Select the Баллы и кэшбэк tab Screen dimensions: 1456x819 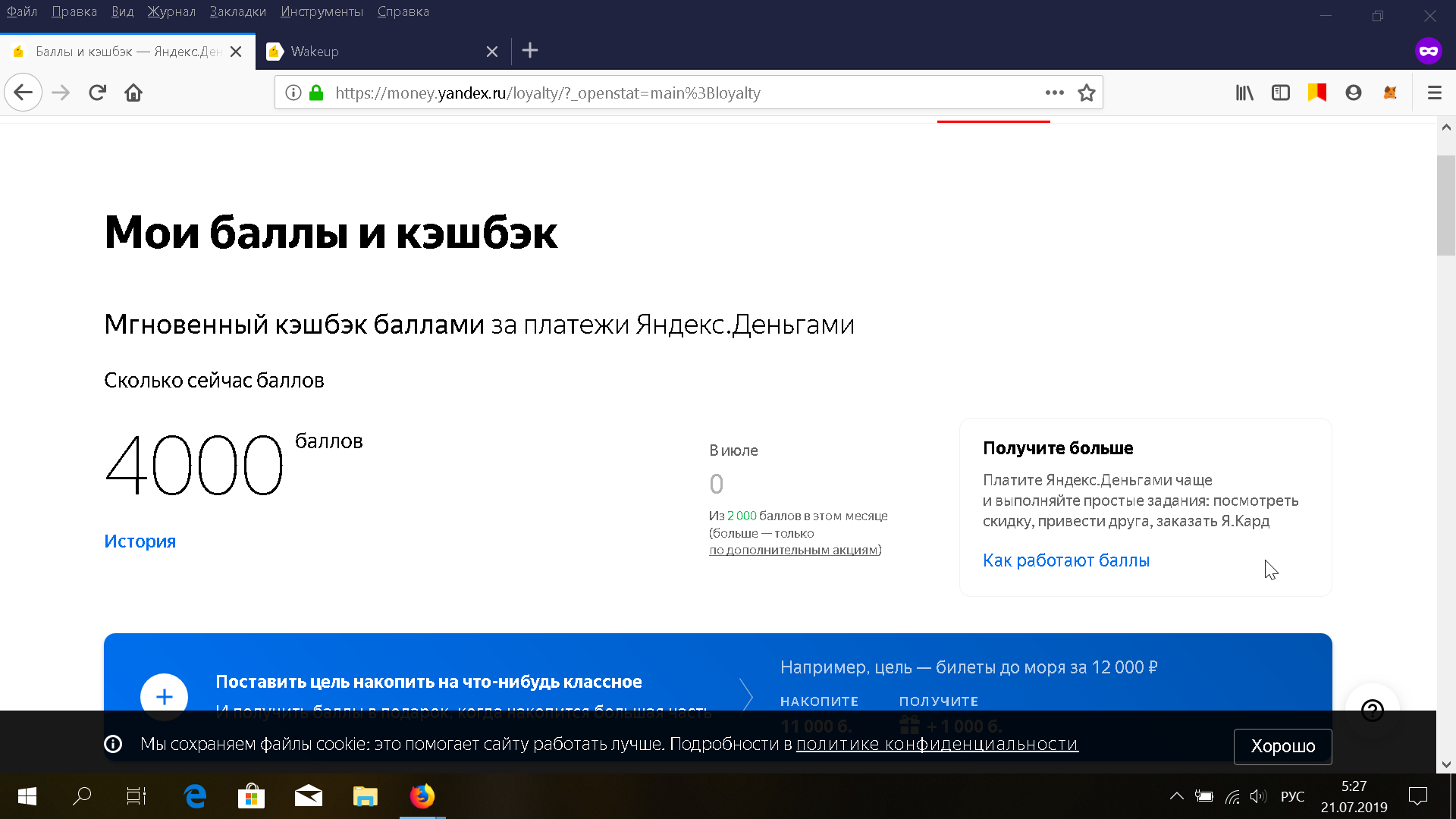click(x=127, y=52)
